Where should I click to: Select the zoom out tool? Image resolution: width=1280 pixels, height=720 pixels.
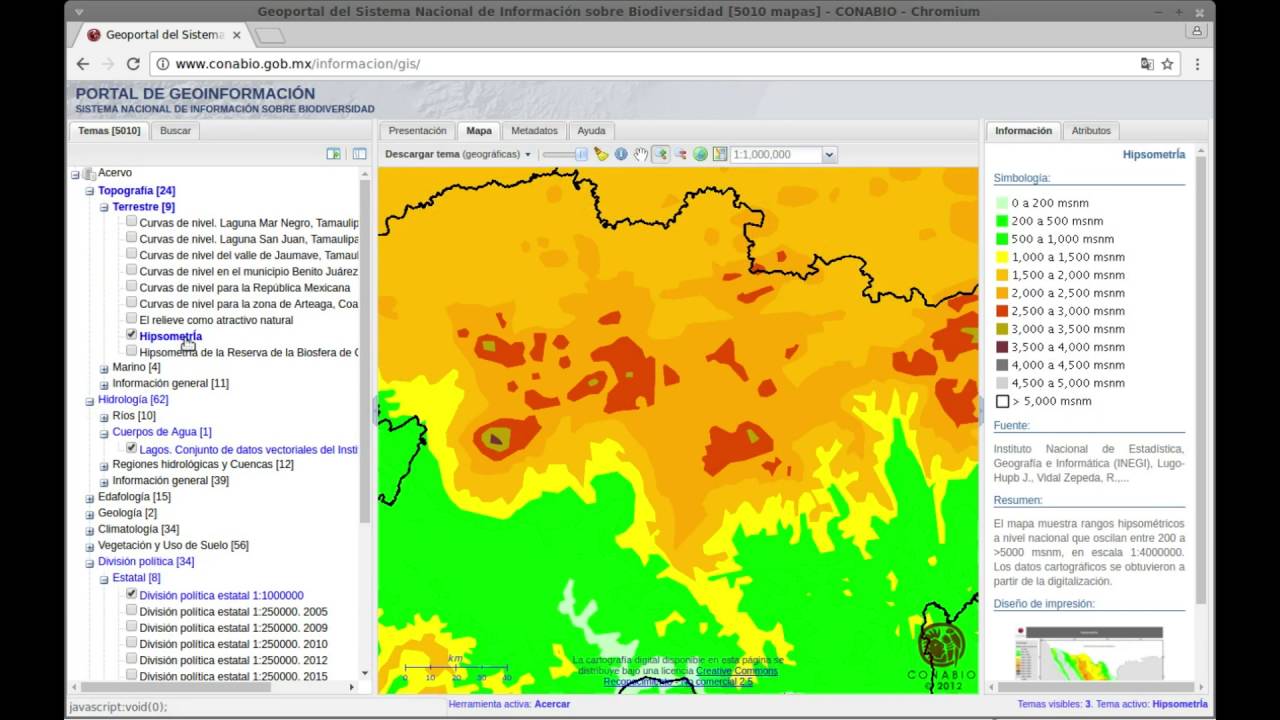(681, 154)
